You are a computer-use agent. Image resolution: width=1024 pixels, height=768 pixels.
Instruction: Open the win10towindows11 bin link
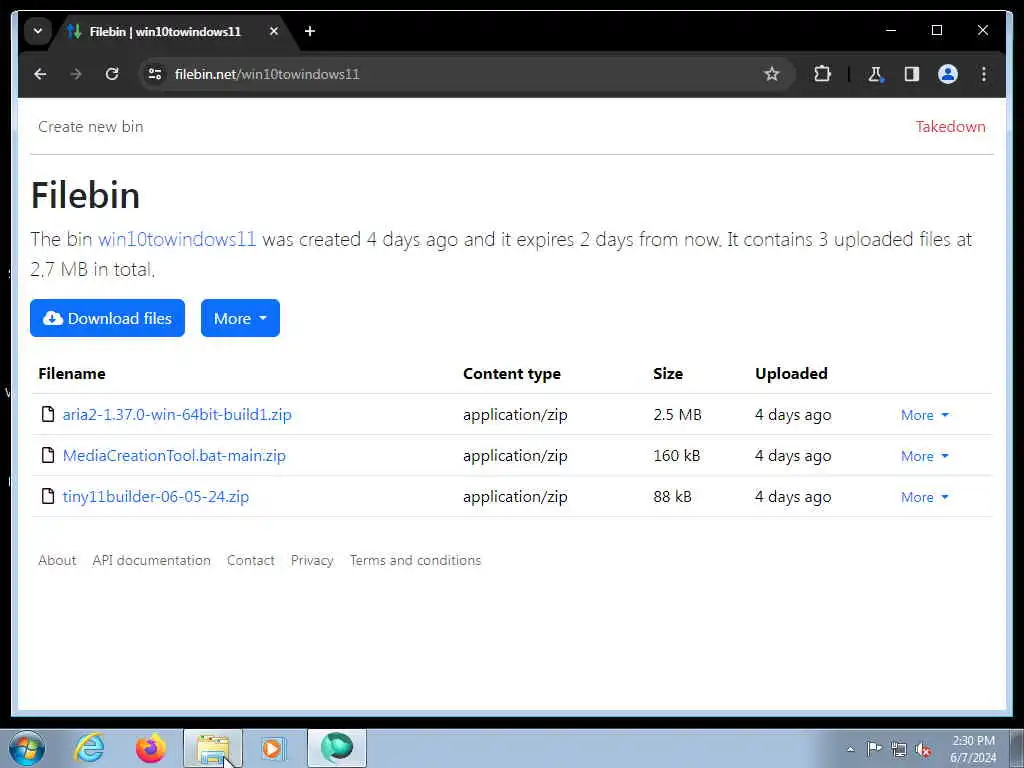click(x=177, y=239)
